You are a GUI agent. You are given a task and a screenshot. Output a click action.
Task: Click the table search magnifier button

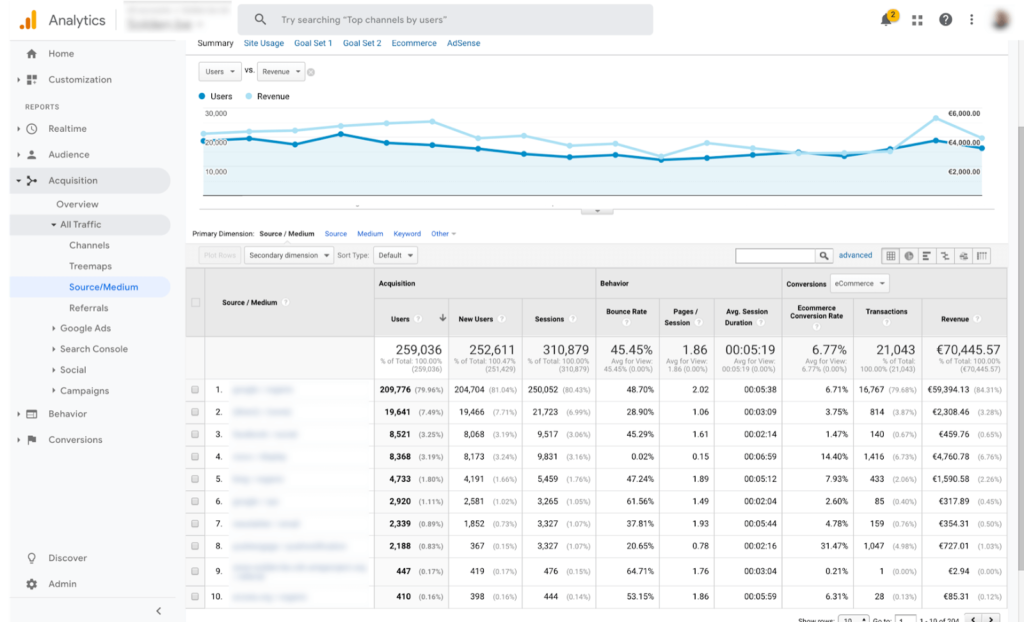click(x=824, y=256)
